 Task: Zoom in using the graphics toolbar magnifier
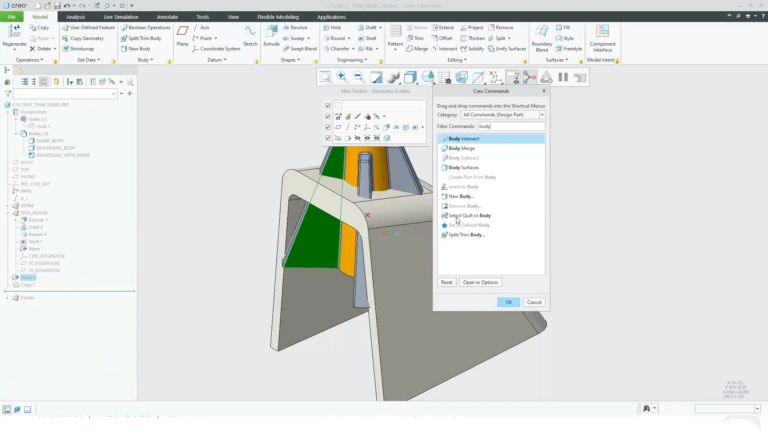pyautogui.click(x=342, y=77)
